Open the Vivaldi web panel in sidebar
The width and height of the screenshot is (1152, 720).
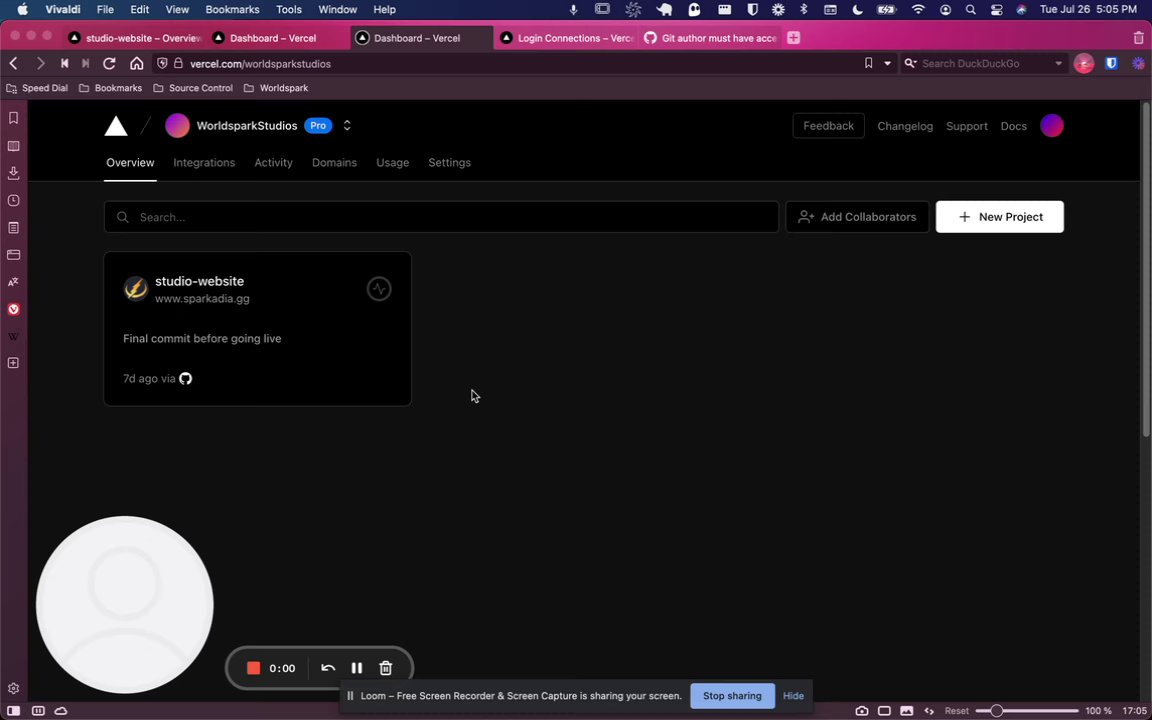coord(13,309)
